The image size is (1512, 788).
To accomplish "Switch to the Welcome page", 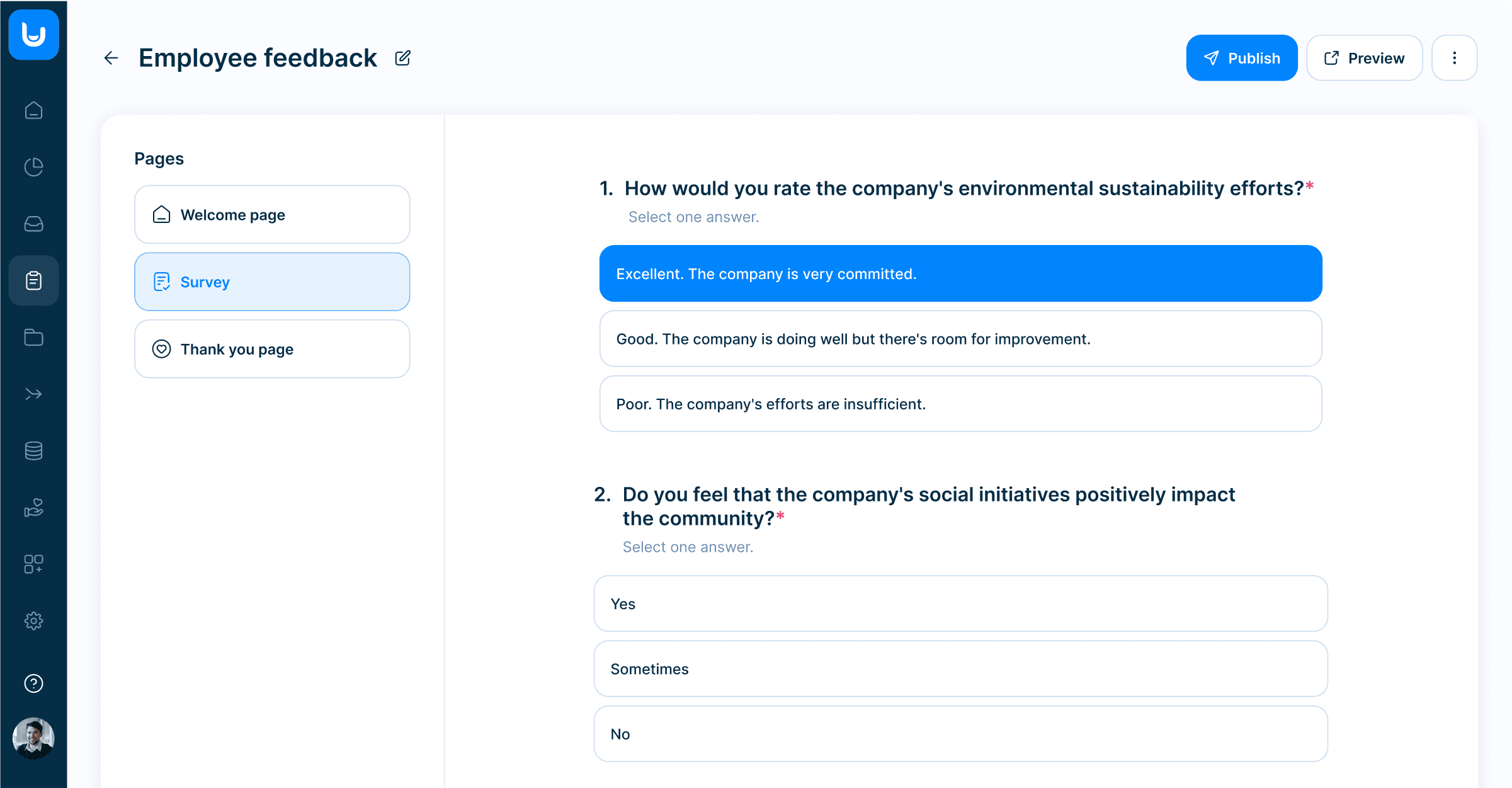I will pyautogui.click(x=272, y=214).
